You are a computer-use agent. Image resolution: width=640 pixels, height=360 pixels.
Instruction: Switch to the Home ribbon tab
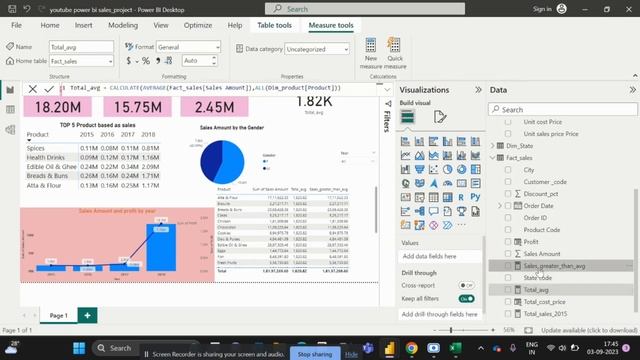click(50, 25)
